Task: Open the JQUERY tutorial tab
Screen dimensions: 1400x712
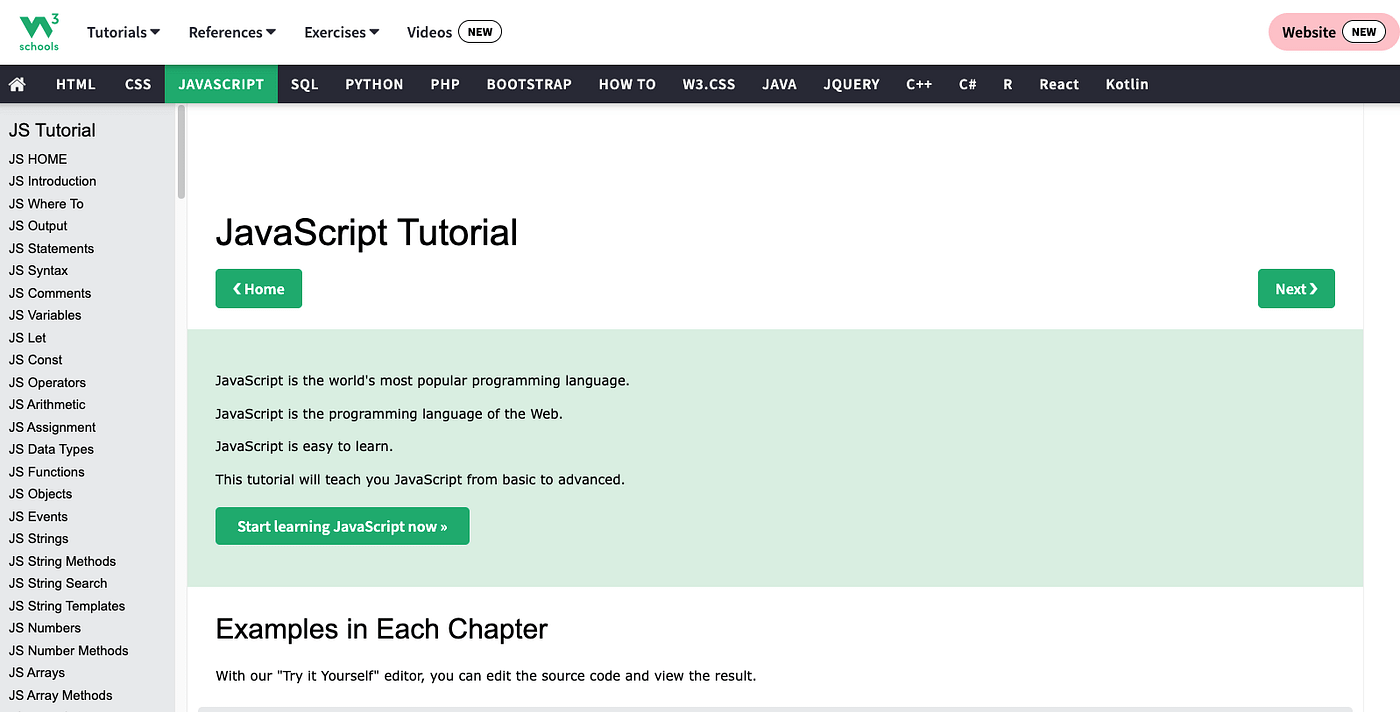Action: coord(851,84)
